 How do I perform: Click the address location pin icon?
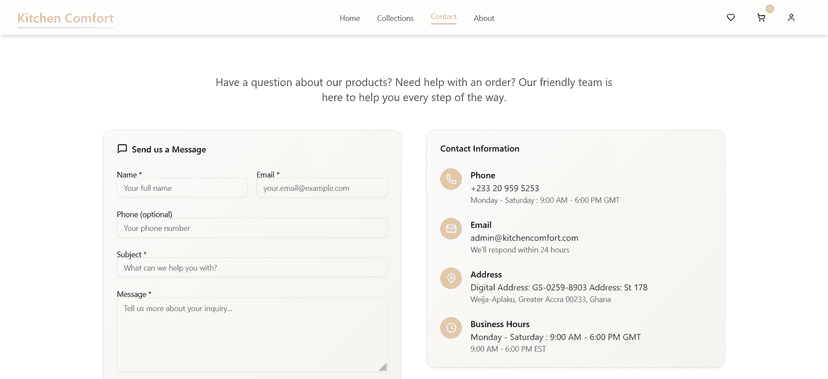(451, 278)
